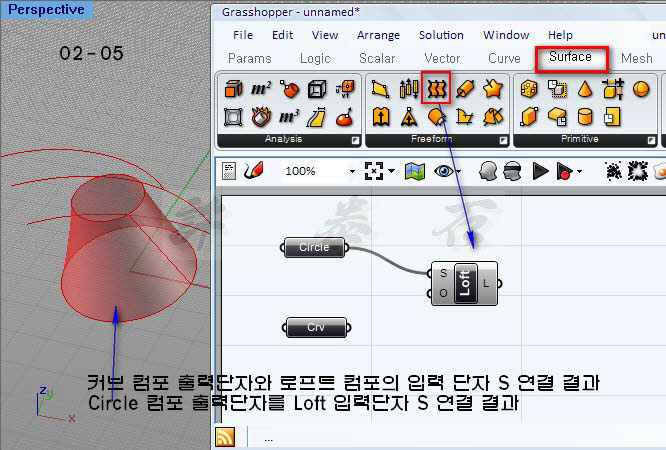The width and height of the screenshot is (666, 450).
Task: Click the Perspective viewport label in Rhino
Action: click(x=46, y=9)
